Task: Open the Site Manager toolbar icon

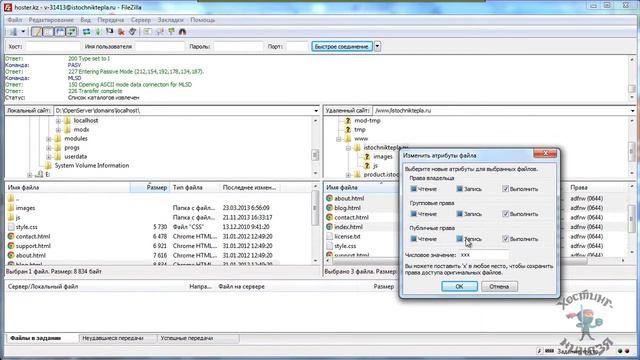Action: point(13,32)
